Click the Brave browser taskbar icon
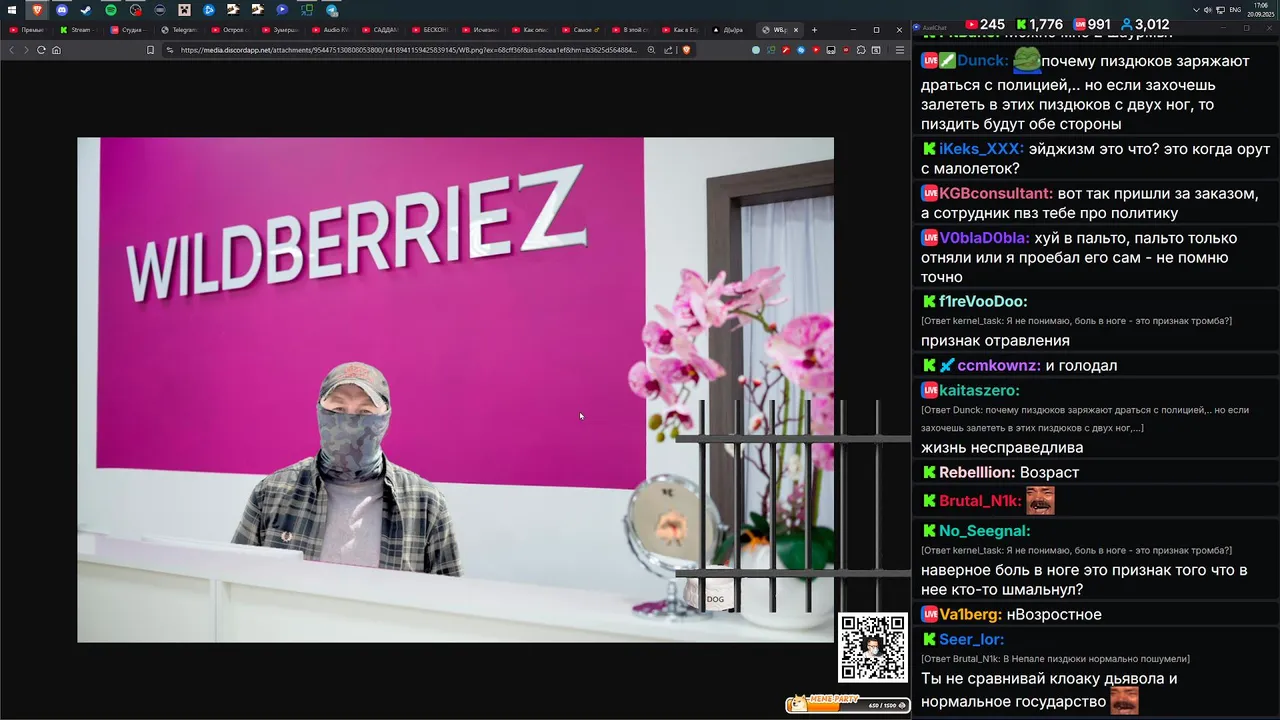 pos(37,10)
